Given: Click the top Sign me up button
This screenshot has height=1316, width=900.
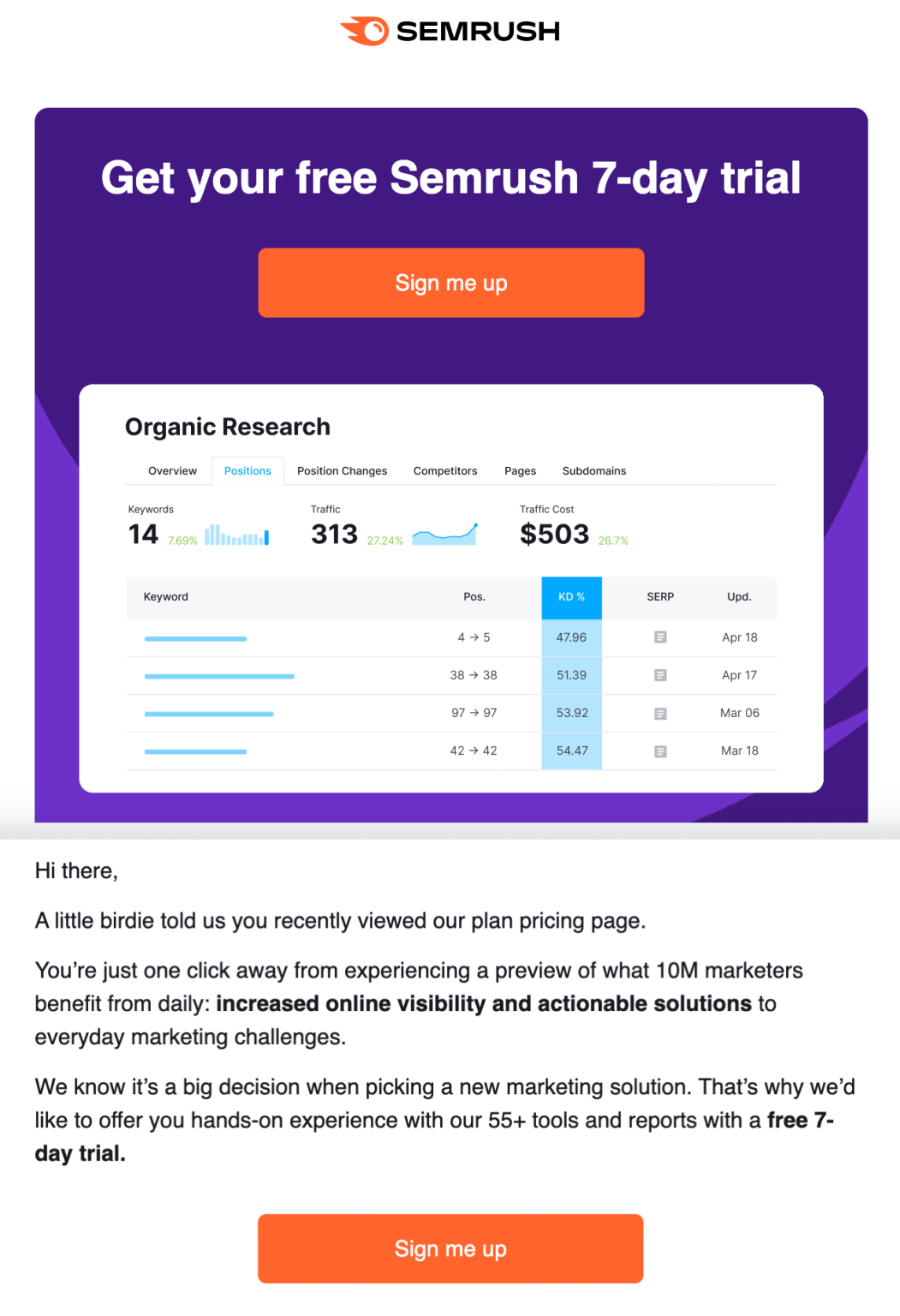Looking at the screenshot, I should 450,282.
